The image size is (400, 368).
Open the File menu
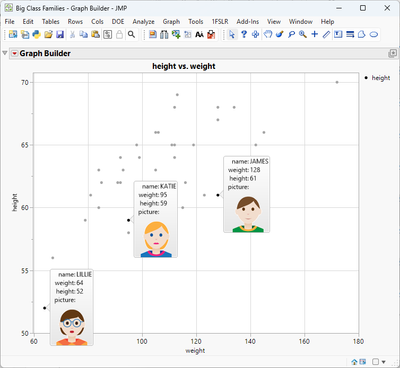point(9,21)
